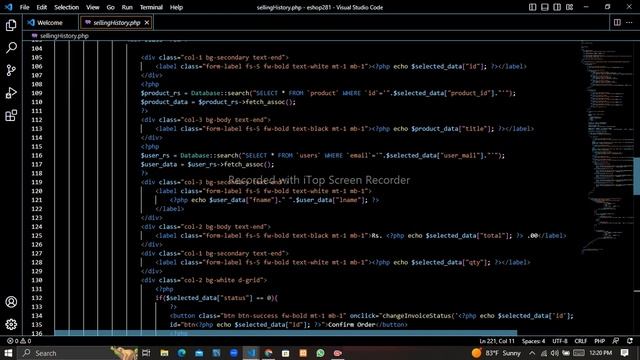Viewport: 640px width, 360px height.
Task: Open errors and warnings status indicator
Action: click(19, 341)
